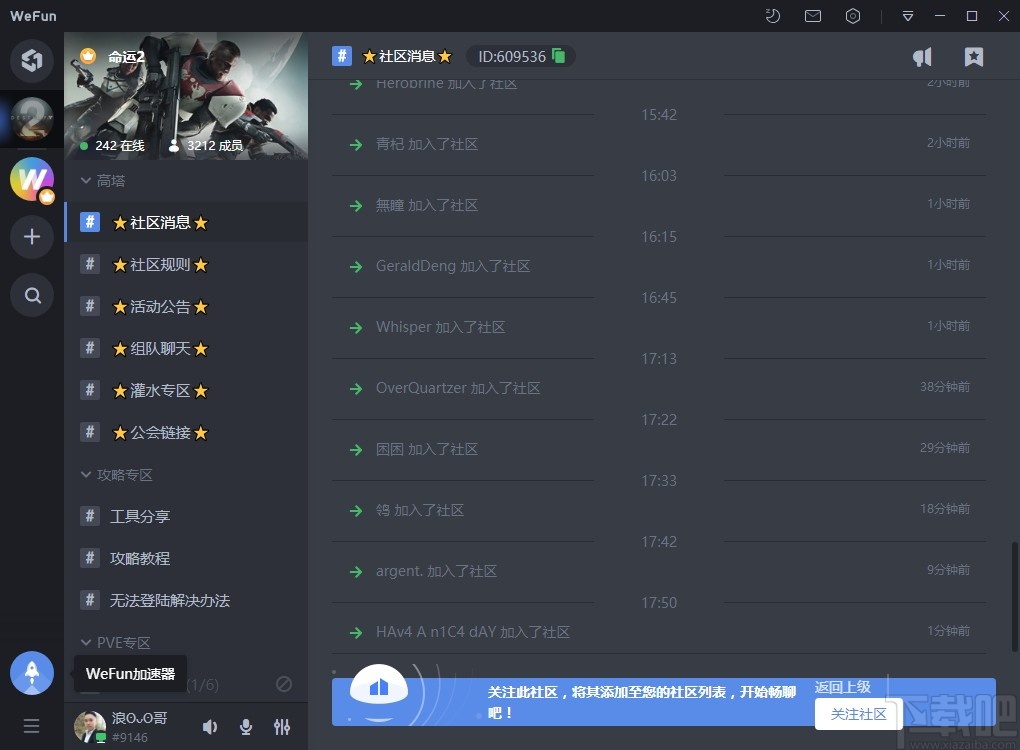
Task: Open the mail inbox icon in the titlebar
Action: click(x=812, y=15)
